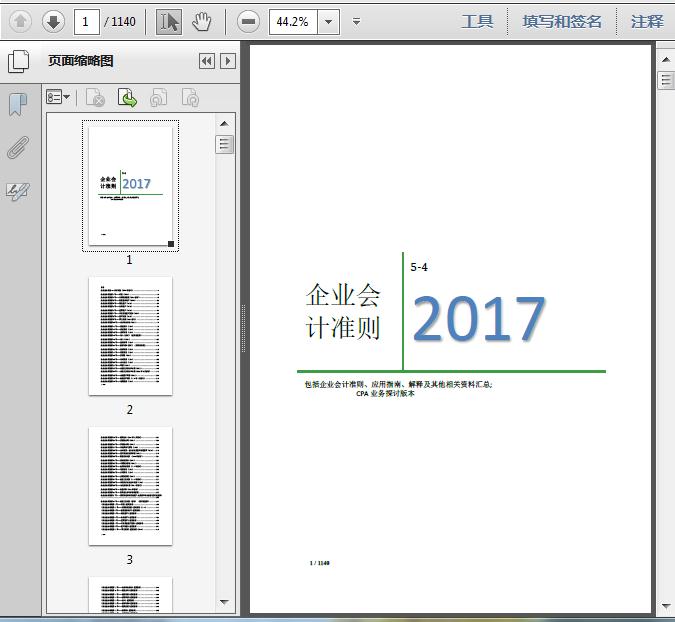Image resolution: width=675 pixels, height=622 pixels.
Task: Select page 2 thumbnail
Action: click(x=130, y=336)
